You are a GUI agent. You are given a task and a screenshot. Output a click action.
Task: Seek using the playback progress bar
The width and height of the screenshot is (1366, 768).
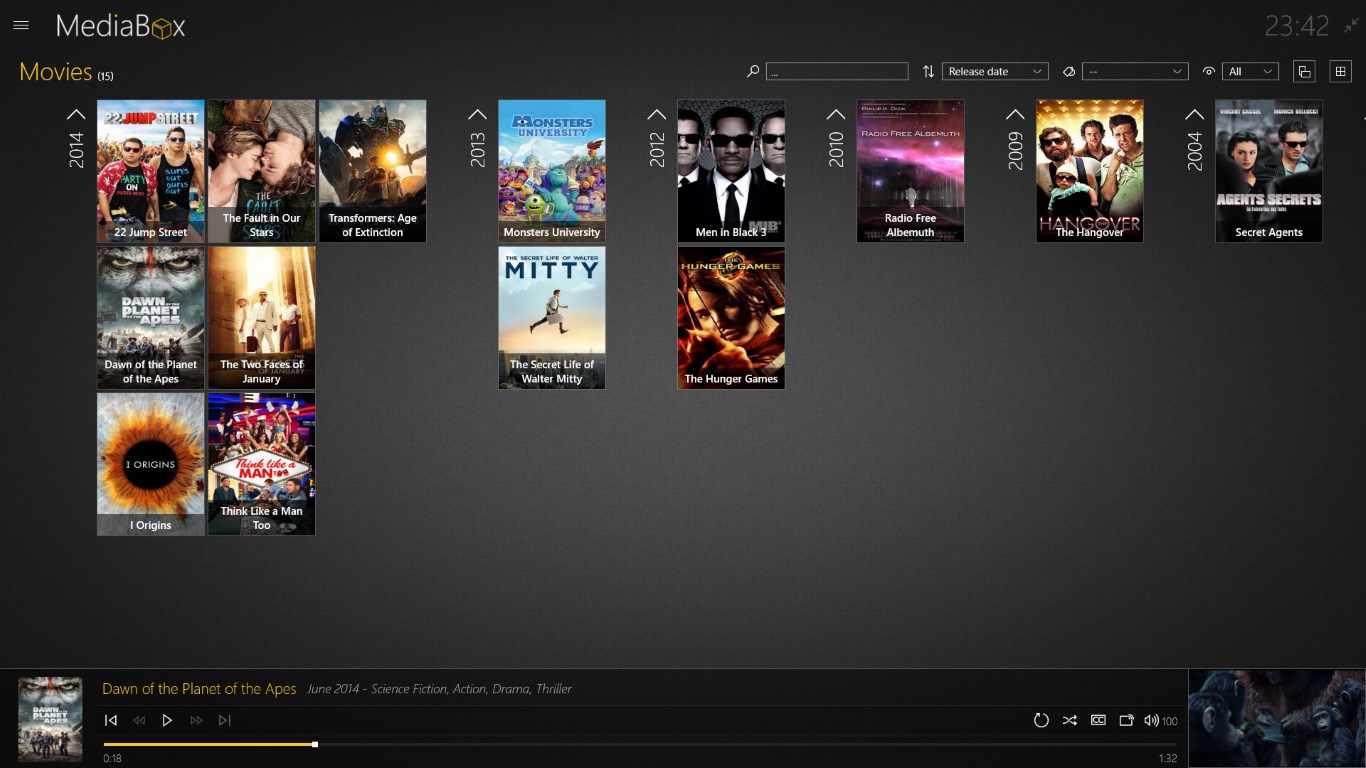640,744
